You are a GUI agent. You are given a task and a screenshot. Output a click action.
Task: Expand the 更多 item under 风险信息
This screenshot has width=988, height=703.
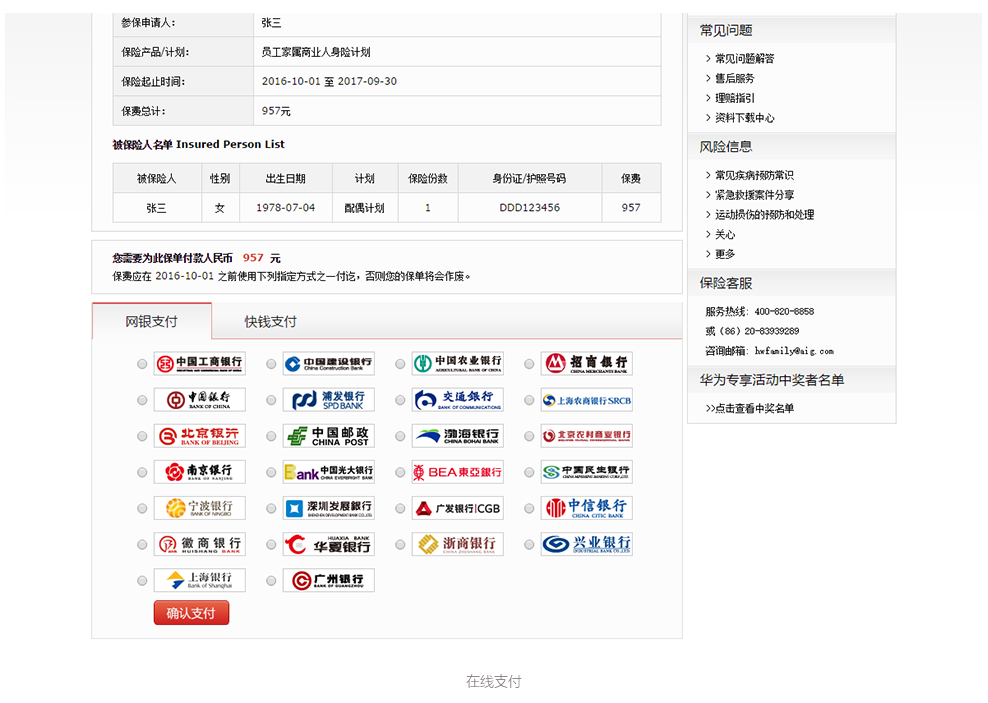pyautogui.click(x=725, y=254)
